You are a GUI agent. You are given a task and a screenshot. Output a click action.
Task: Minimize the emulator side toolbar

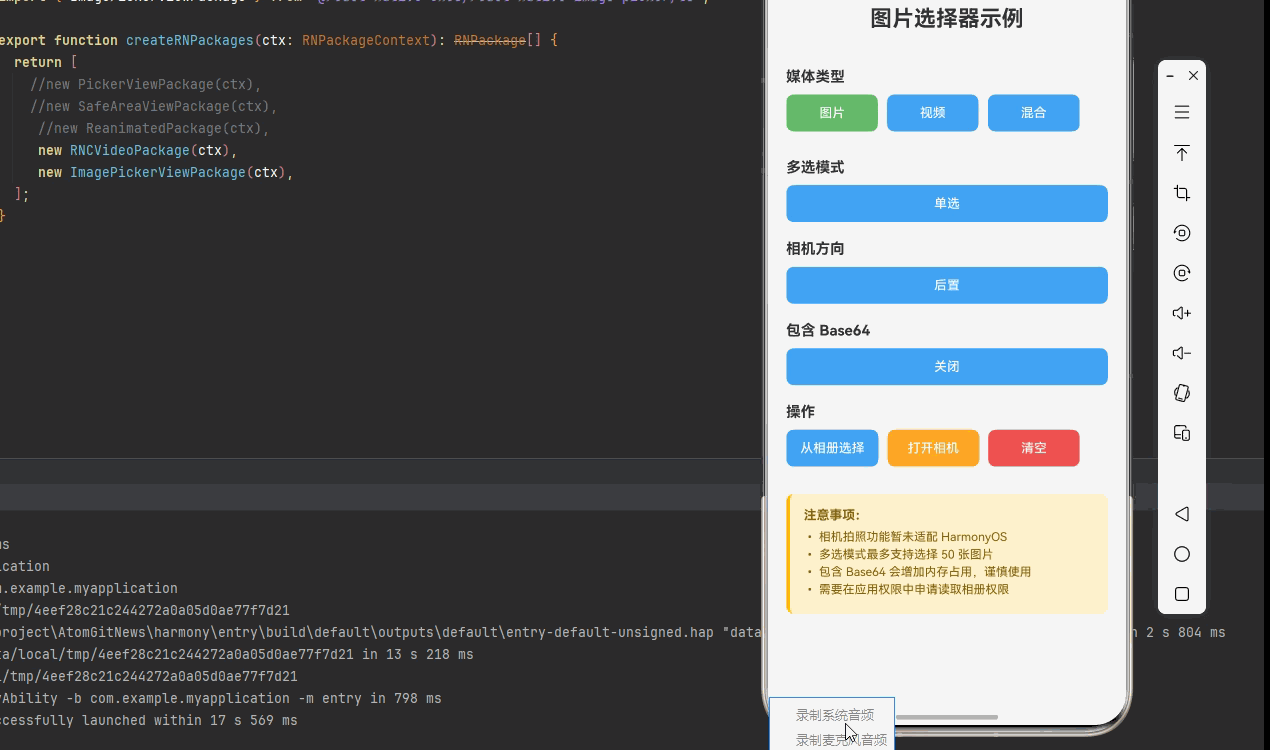1170,76
